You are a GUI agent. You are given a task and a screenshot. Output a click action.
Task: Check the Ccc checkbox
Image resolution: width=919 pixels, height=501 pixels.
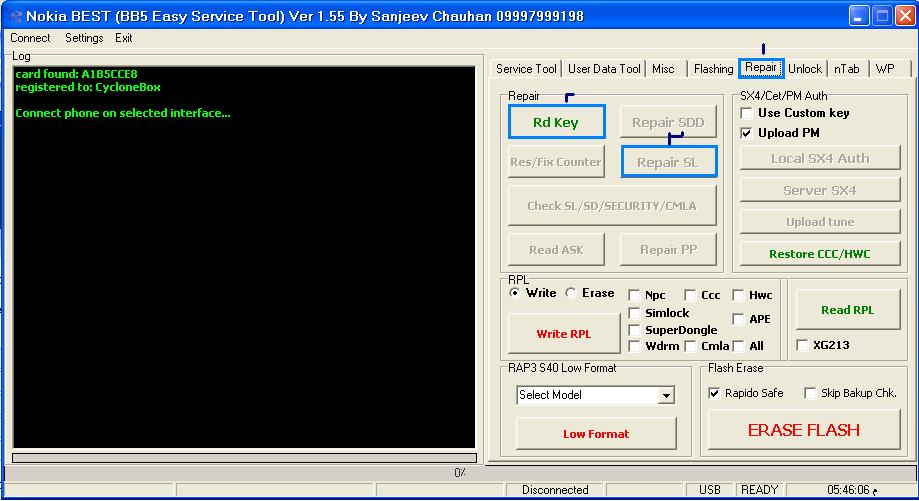point(690,295)
